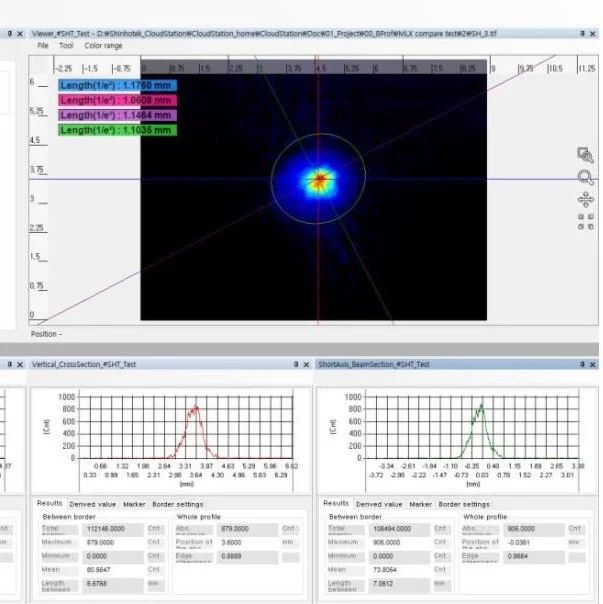The image size is (603, 604).
Task: Select the four-arrow pan tool
Action: tap(586, 200)
